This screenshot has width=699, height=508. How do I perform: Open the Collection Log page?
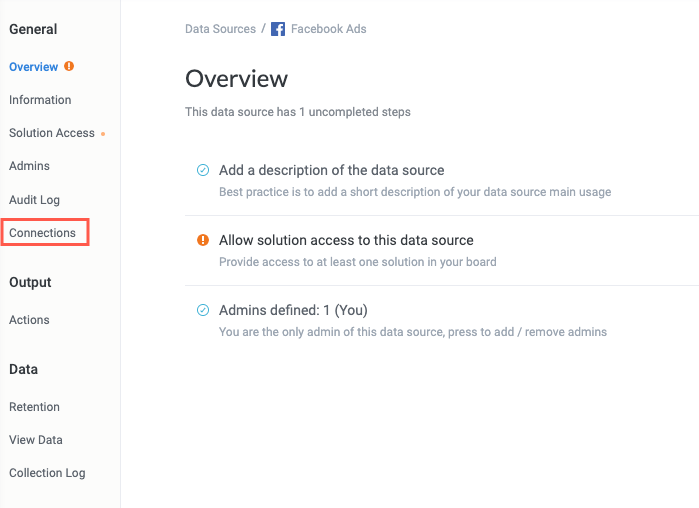pyautogui.click(x=47, y=473)
